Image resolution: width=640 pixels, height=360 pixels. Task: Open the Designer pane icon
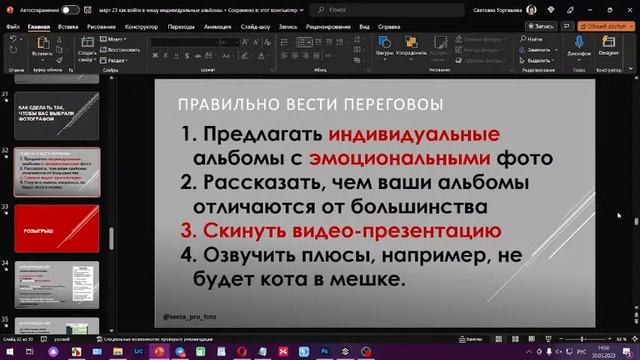coord(608,42)
